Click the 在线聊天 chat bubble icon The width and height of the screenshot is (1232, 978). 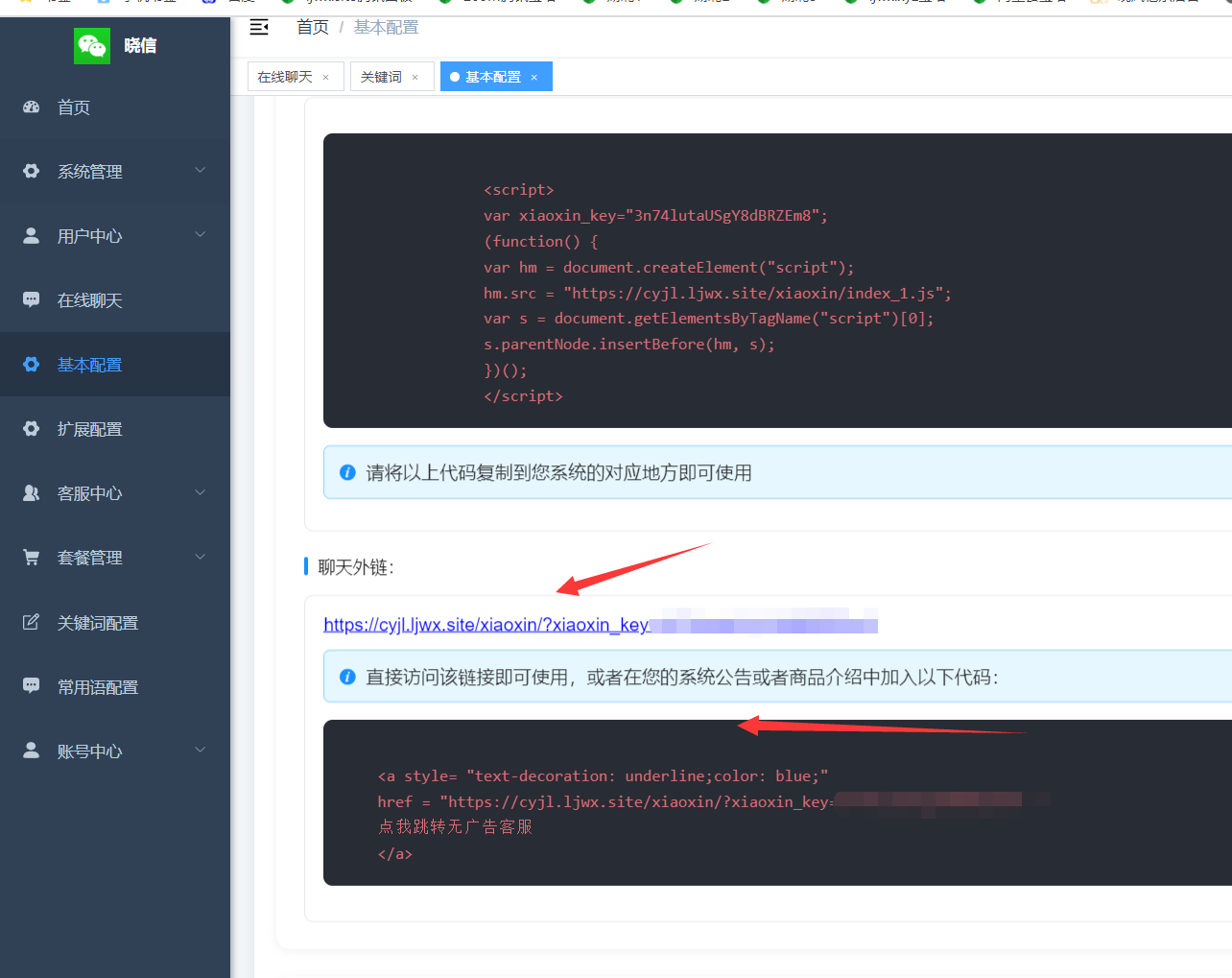pos(31,299)
